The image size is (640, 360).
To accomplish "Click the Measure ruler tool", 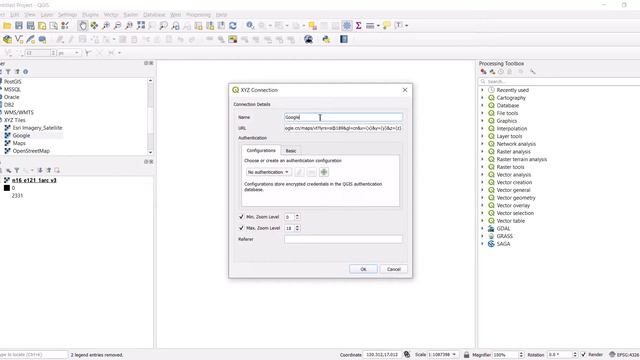I will [x=370, y=26].
